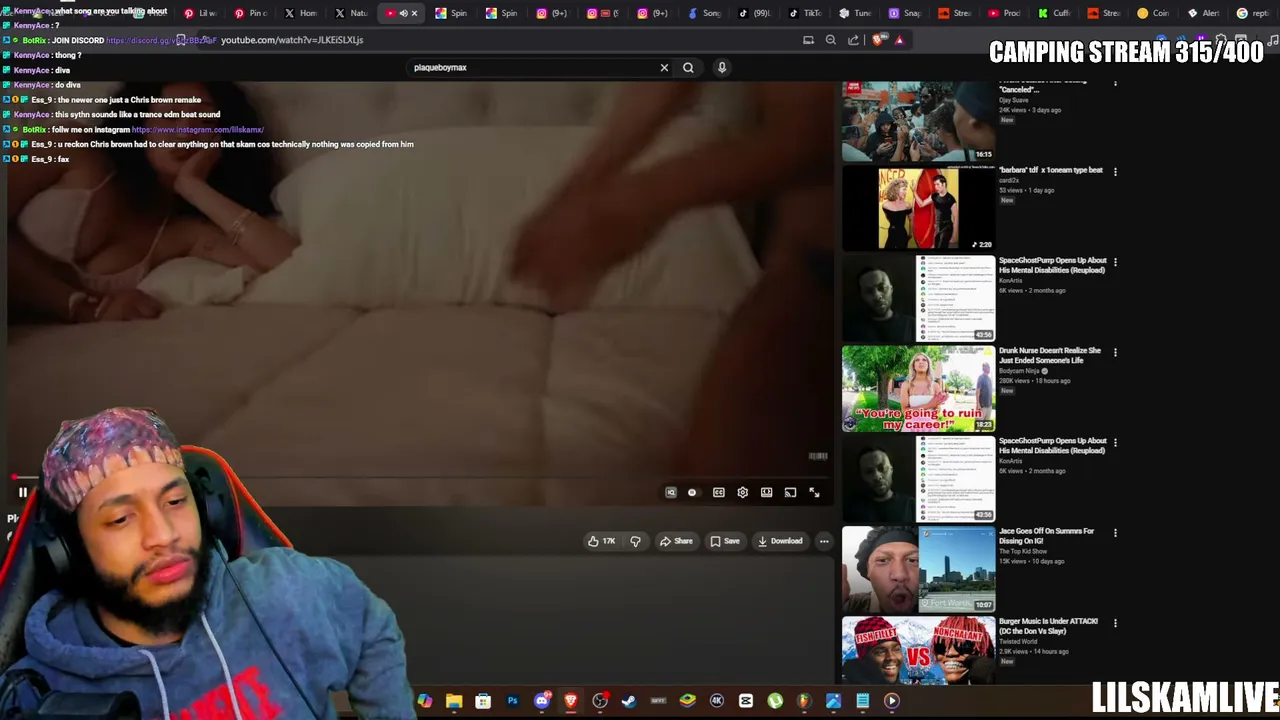Open thumbnail of Burger Music video
1280x720 pixels.
pos(918,651)
